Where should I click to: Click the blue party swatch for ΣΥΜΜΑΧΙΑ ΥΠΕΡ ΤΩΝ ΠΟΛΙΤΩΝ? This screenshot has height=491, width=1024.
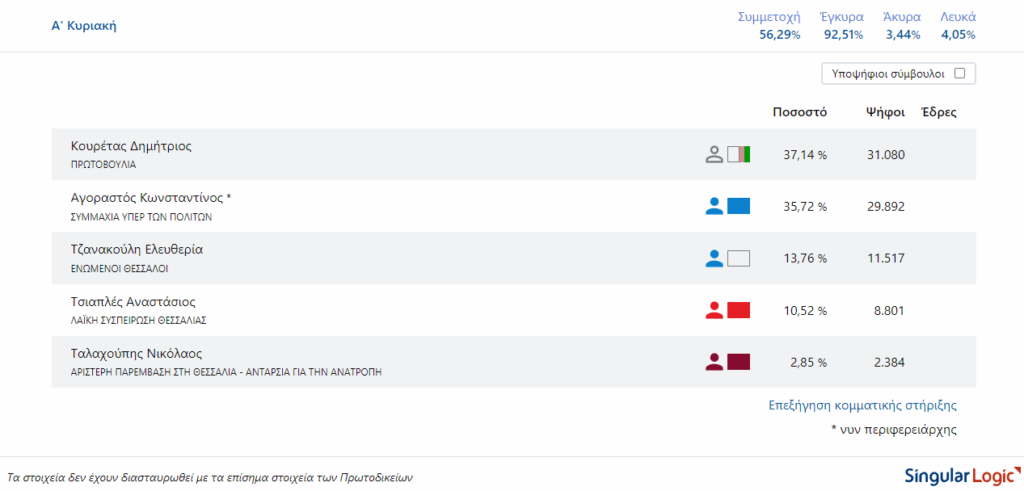point(739,206)
